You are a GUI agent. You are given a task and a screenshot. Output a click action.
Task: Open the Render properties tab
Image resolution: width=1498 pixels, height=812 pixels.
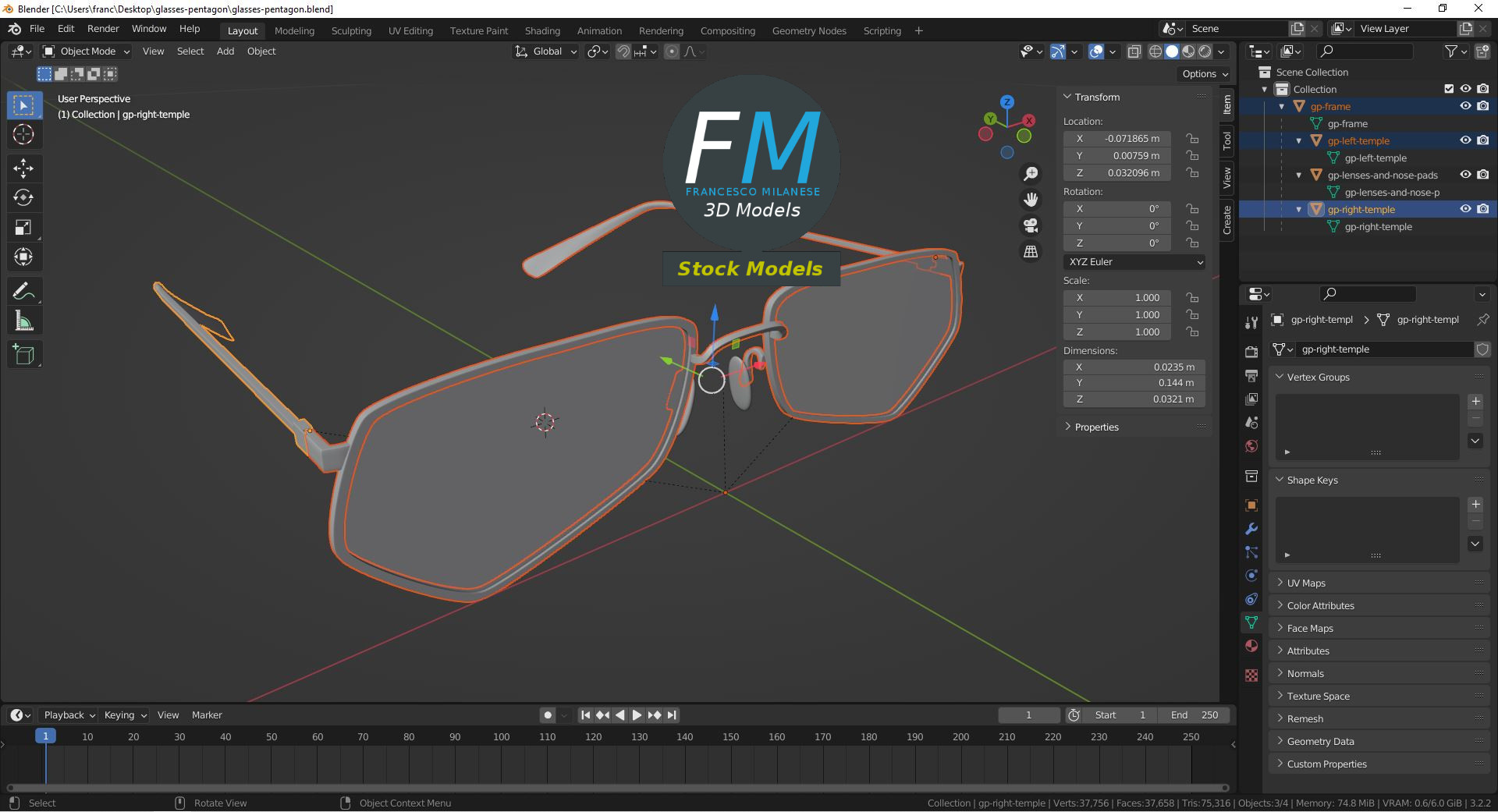[1251, 352]
